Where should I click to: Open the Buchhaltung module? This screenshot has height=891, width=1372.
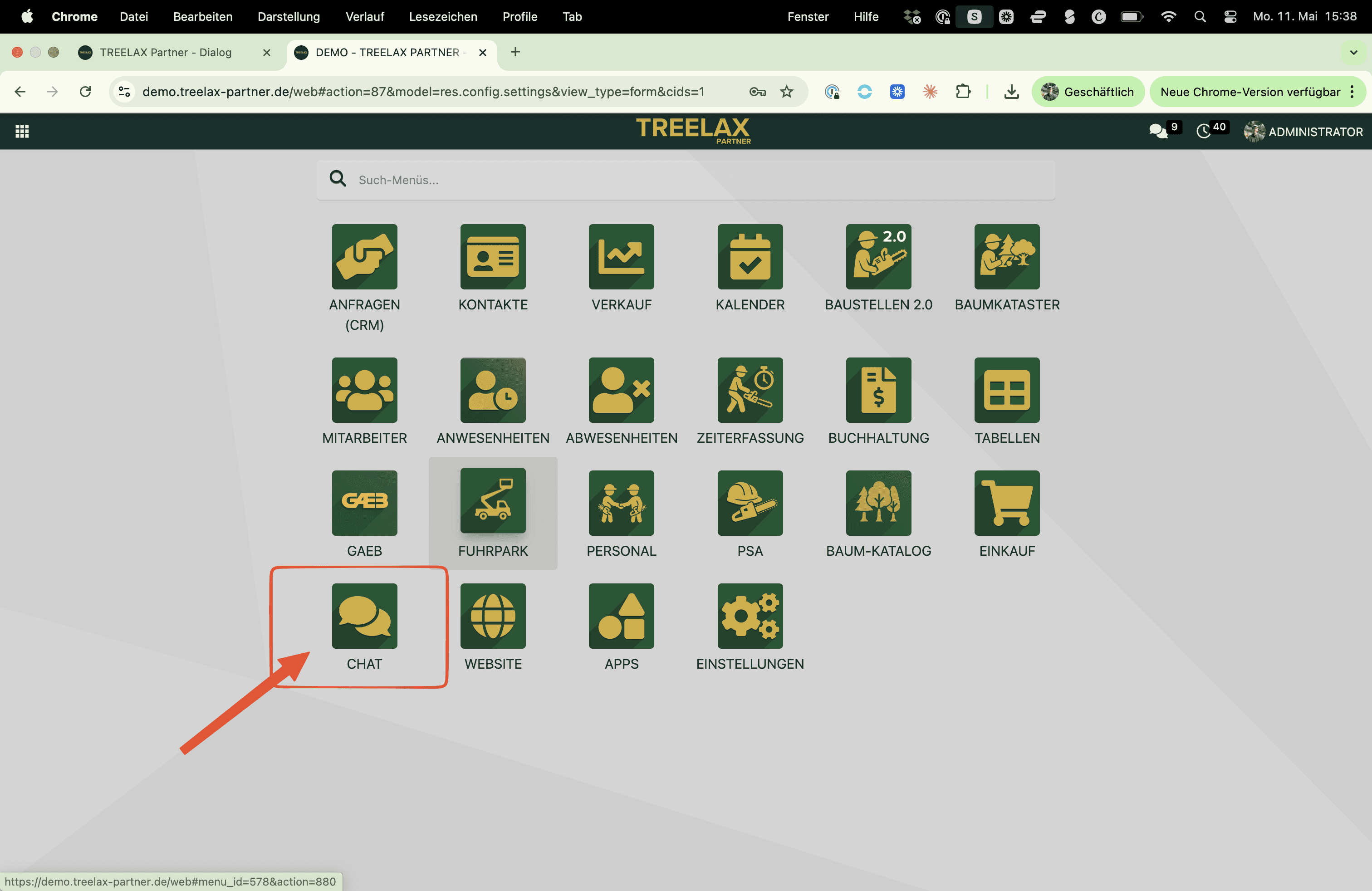[878, 401]
